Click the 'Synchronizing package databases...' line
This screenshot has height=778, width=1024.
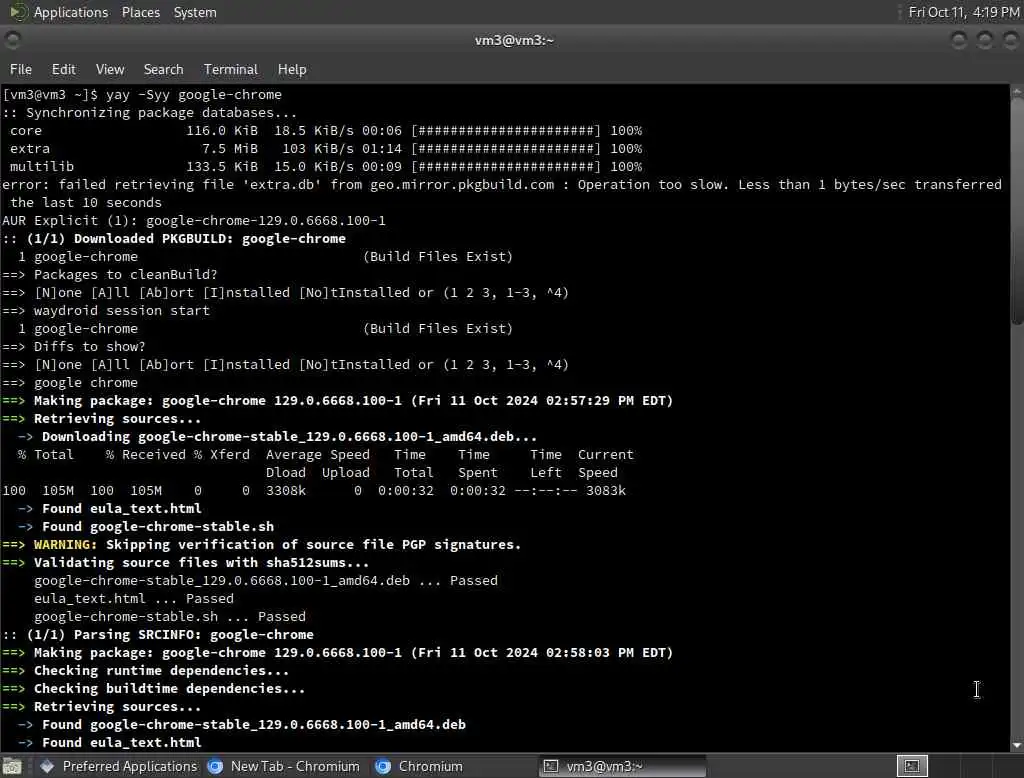[150, 112]
